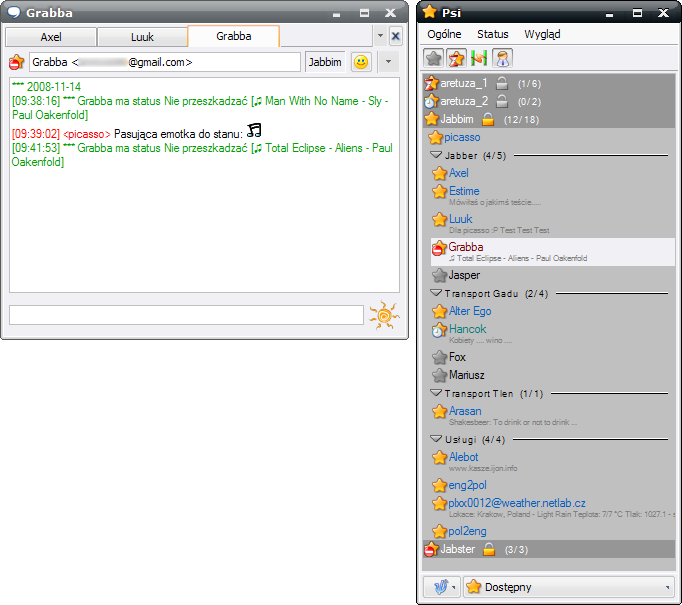Screen dimensions: 682x605
Task: Click the orange sun logo in chat window
Action: (384, 315)
